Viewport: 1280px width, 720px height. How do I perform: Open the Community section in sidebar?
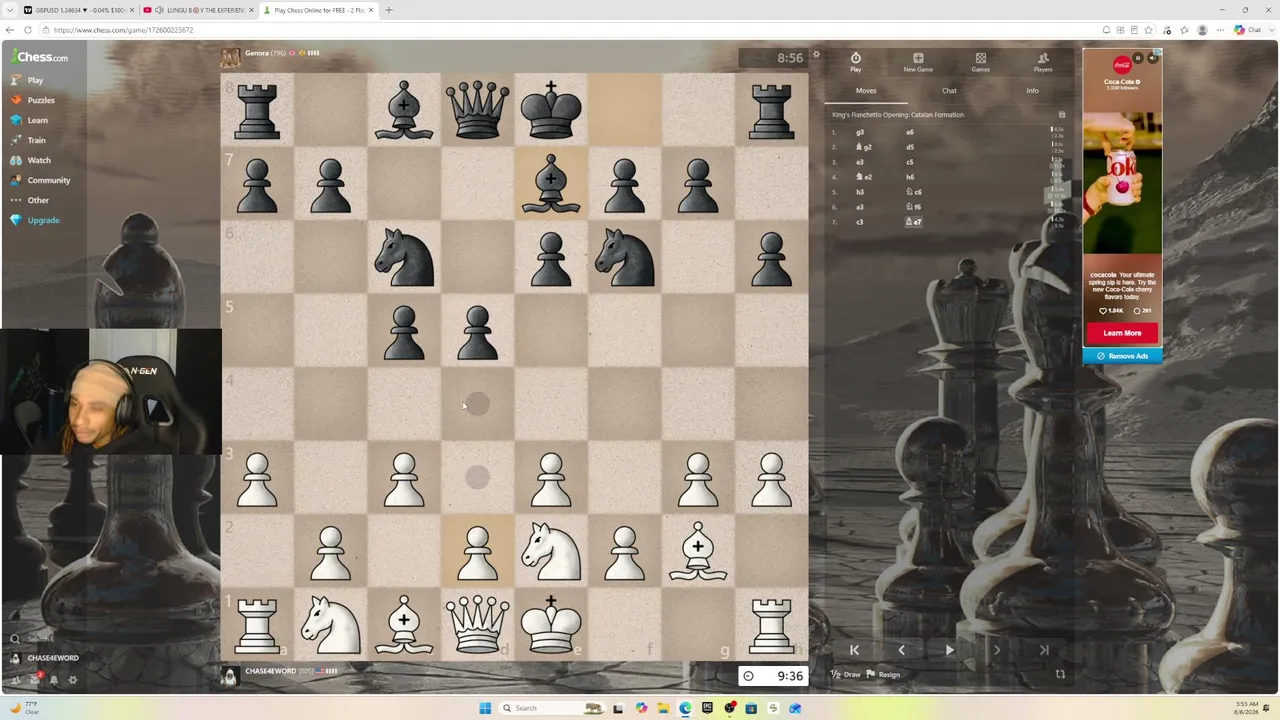click(40, 180)
